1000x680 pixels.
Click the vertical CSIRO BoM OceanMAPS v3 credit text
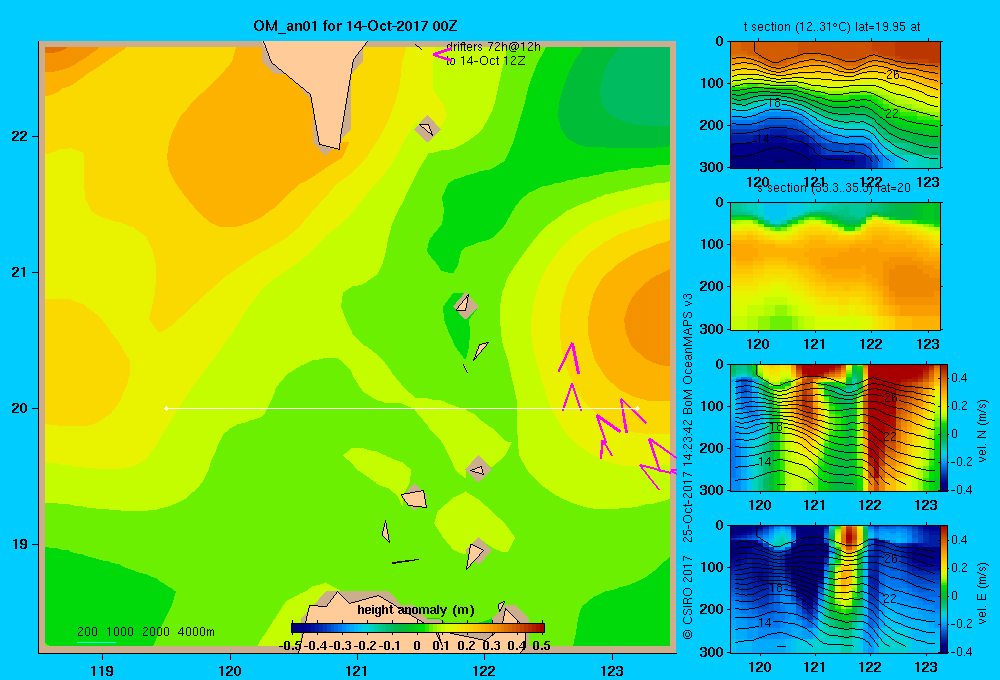(x=688, y=466)
